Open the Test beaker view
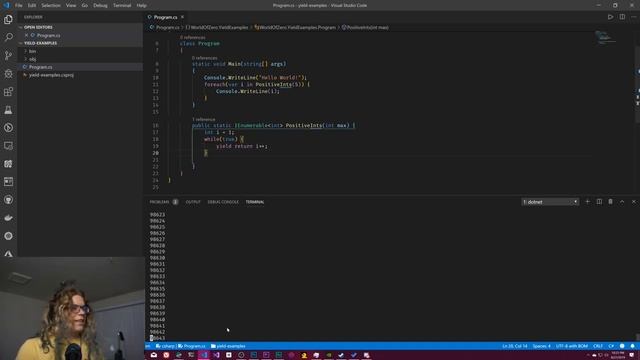This screenshot has height=360, width=640. [x=8, y=109]
